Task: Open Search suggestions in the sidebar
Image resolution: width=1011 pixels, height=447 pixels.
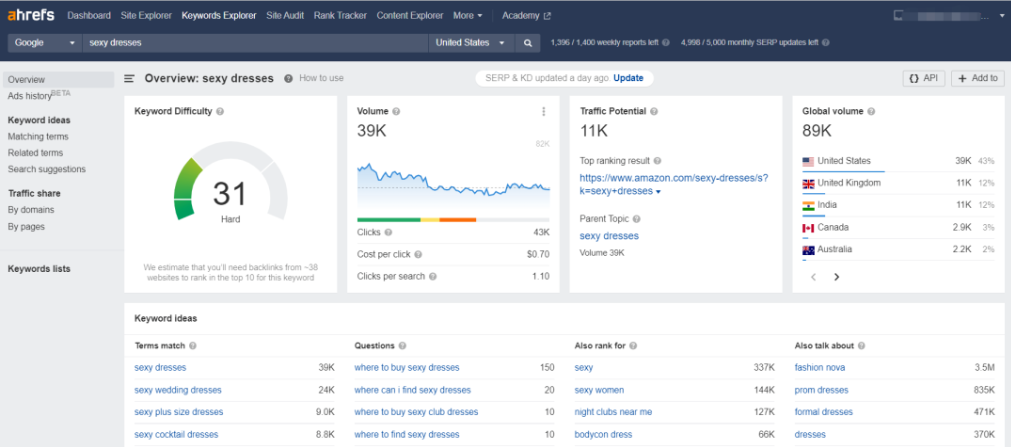Action: coord(46,169)
